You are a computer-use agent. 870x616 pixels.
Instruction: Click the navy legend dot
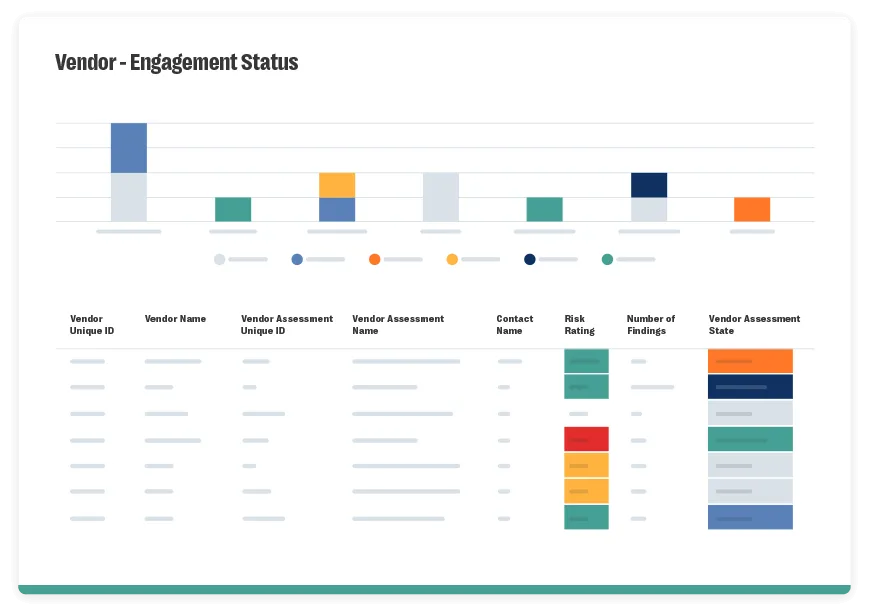pos(530,260)
